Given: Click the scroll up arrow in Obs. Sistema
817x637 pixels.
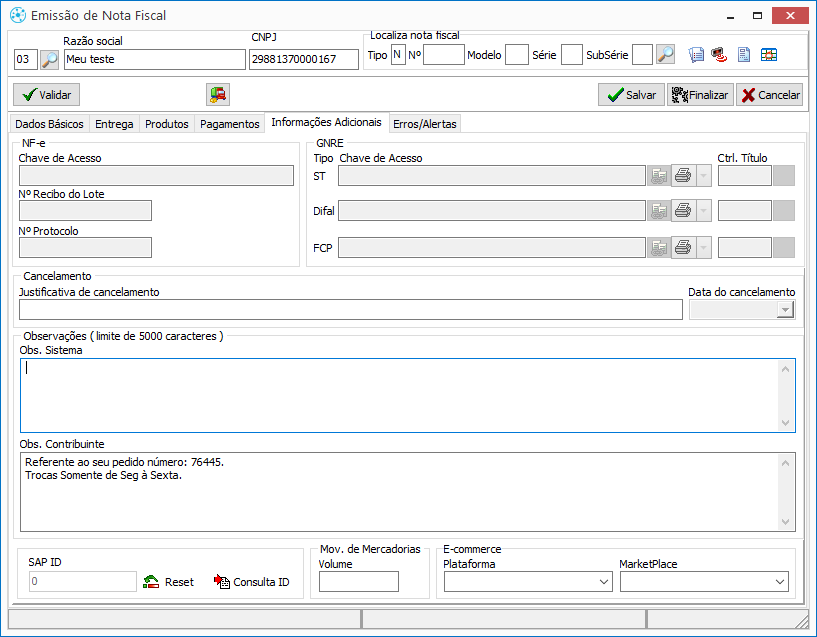Looking at the screenshot, I should click(786, 369).
